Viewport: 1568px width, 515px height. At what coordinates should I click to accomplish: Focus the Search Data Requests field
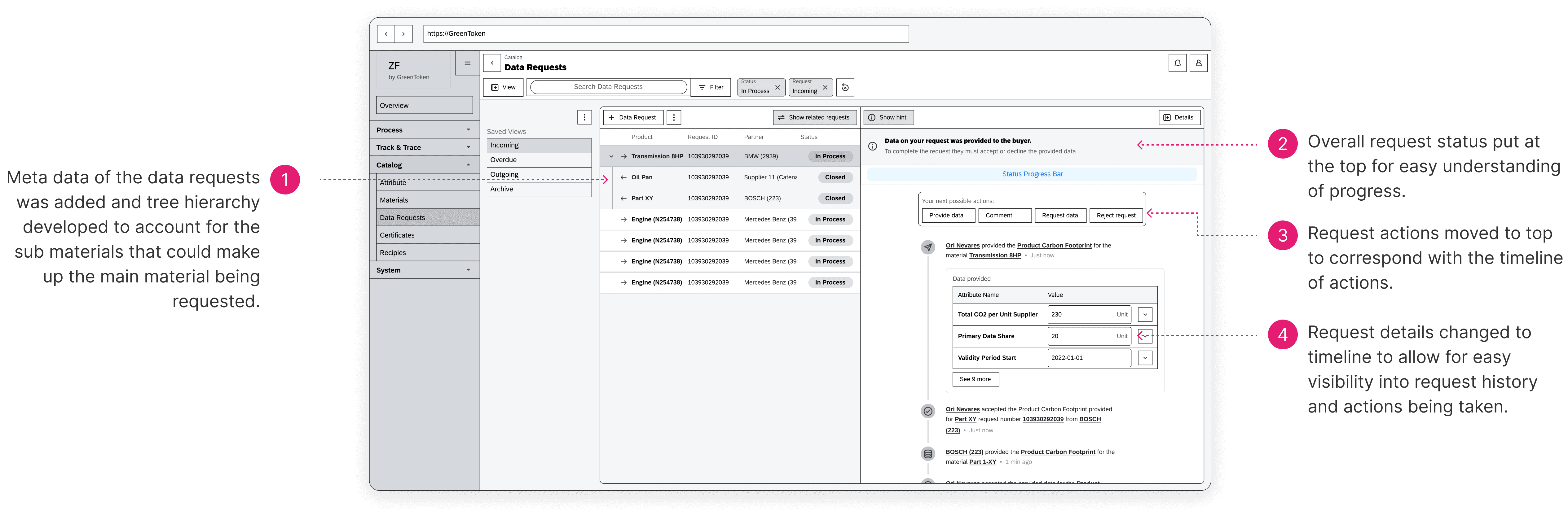(608, 88)
